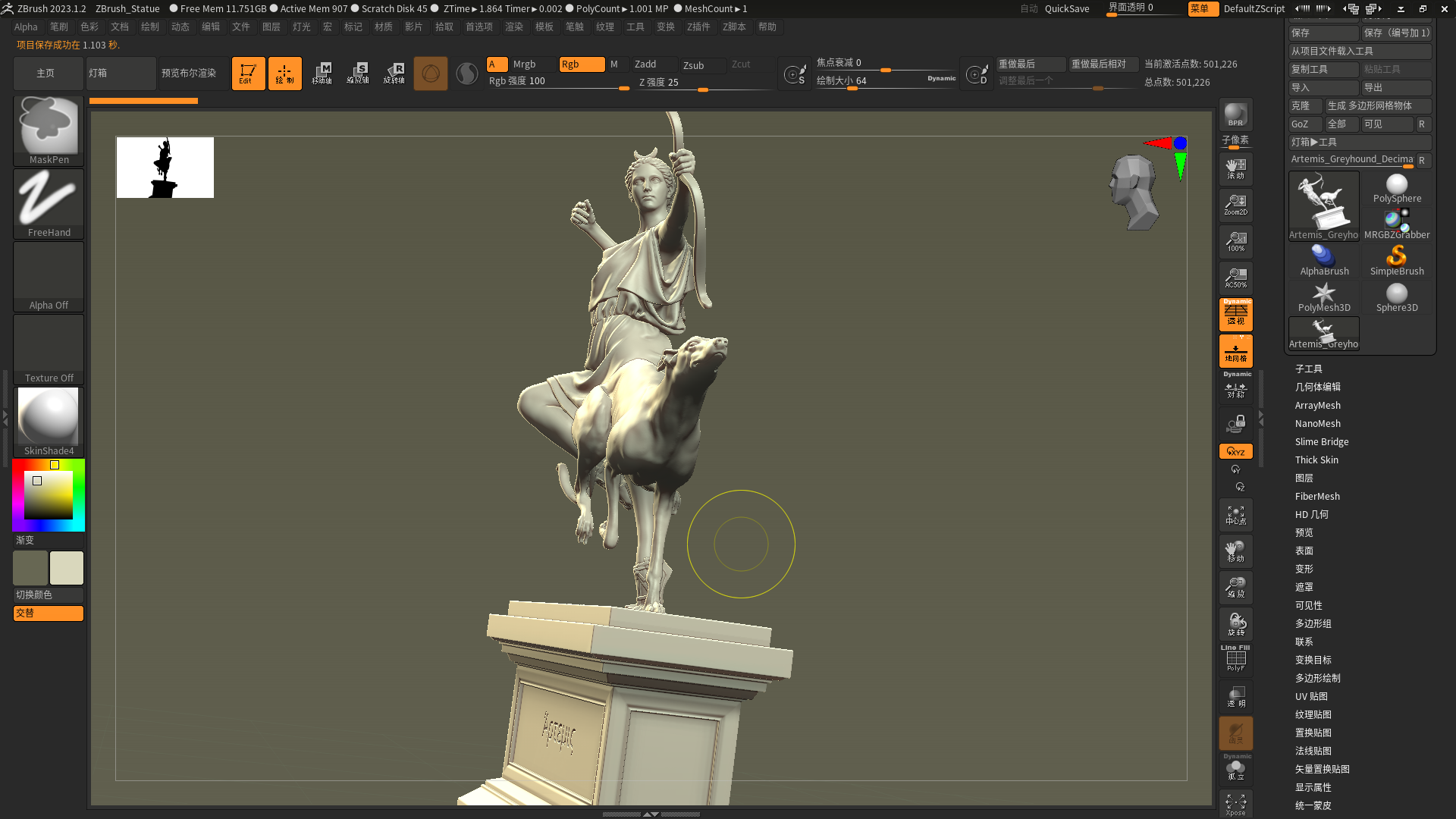Toggle Zsub mode on toolbar

(694, 64)
